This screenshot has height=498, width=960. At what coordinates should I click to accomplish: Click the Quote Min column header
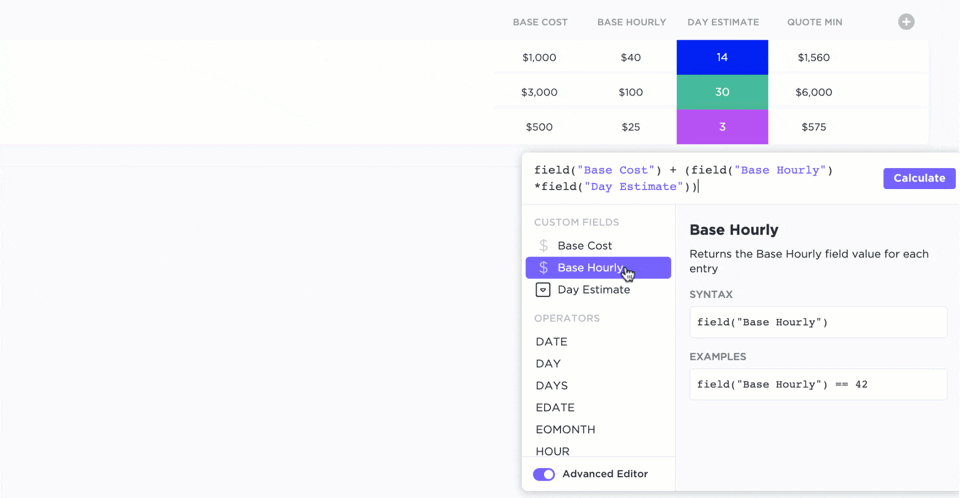coord(814,22)
